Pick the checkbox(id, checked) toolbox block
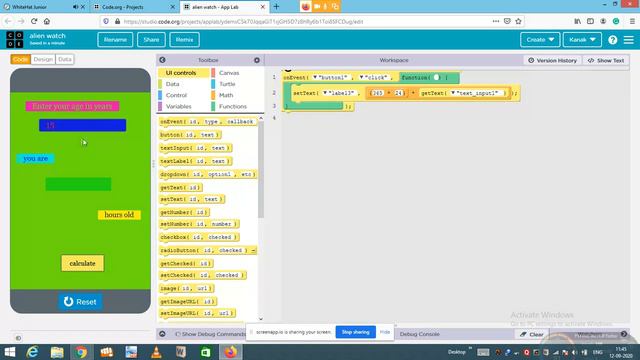This screenshot has height=360, width=640. (199, 237)
